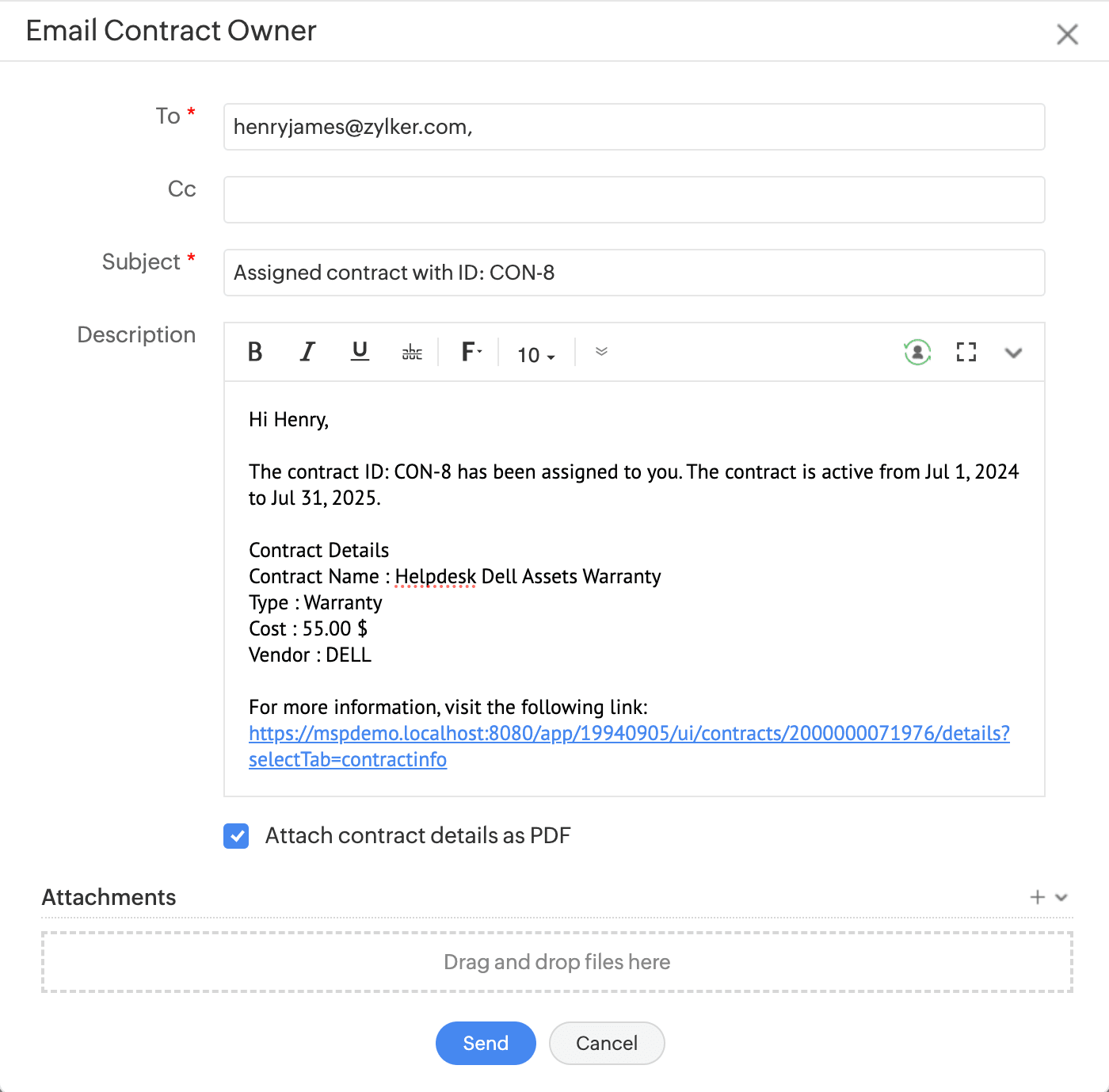This screenshot has width=1109, height=1092.
Task: Show more formatting options double chevron
Action: coord(601,352)
